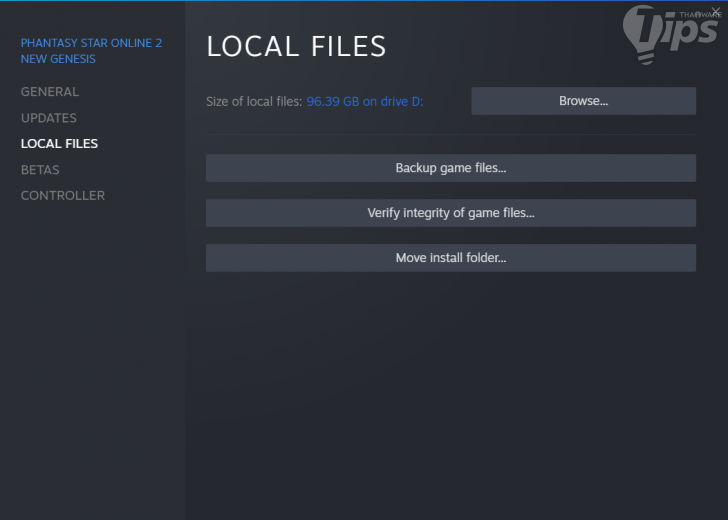Click the Phantasy Star Online 2 title

[x=91, y=44]
